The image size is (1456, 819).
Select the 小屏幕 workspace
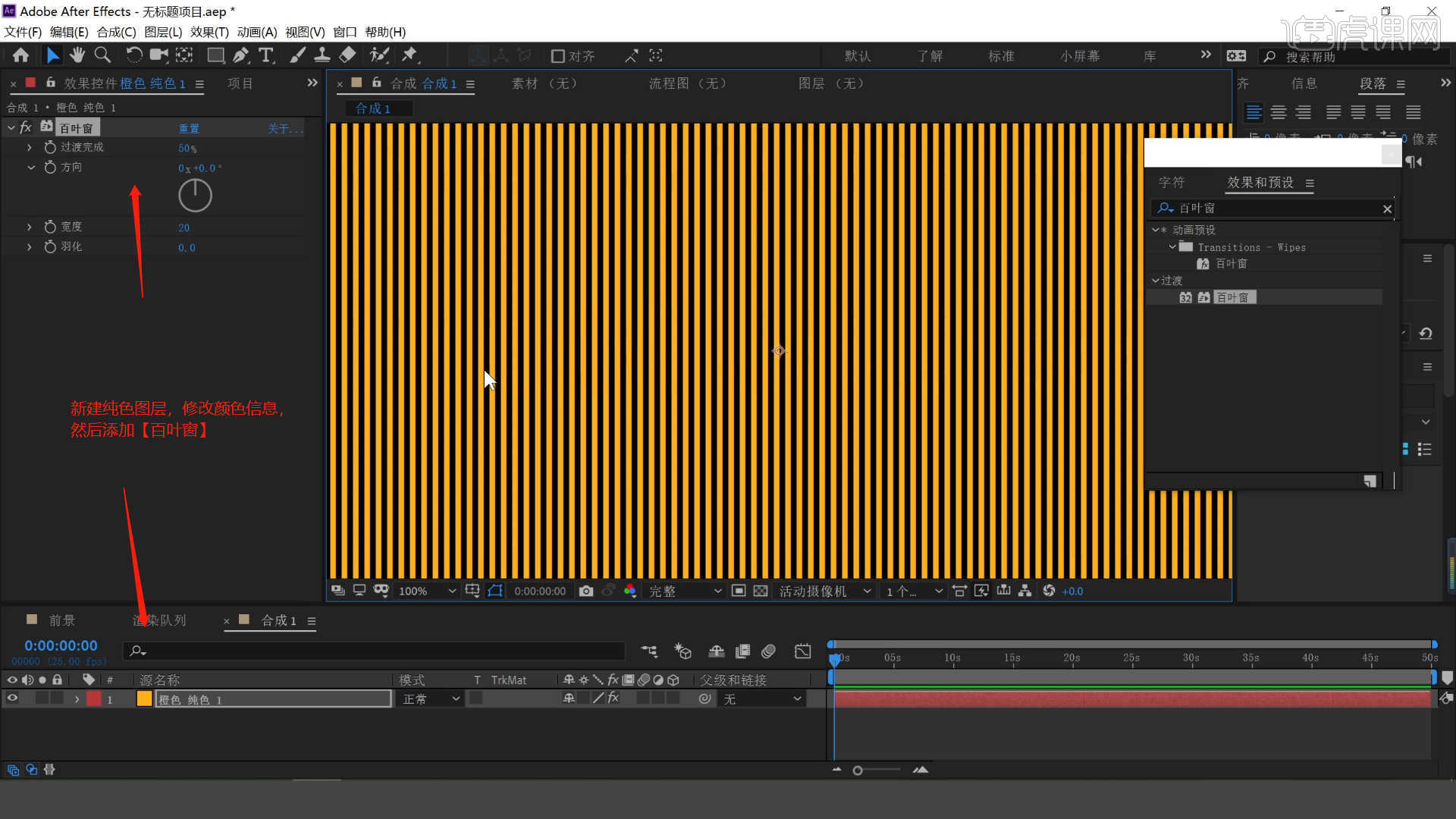[x=1080, y=56]
